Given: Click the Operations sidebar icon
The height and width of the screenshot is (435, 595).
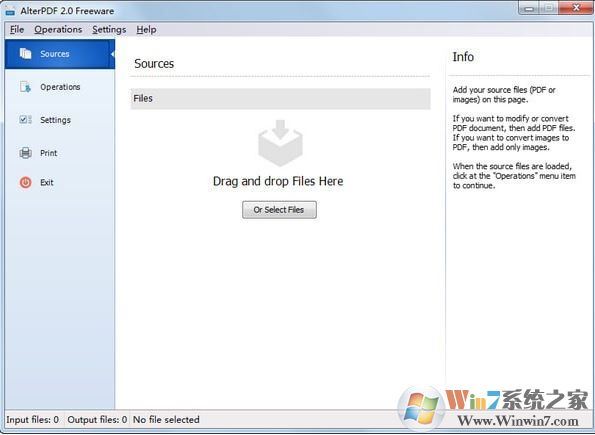Looking at the screenshot, I should pyautogui.click(x=25, y=87).
